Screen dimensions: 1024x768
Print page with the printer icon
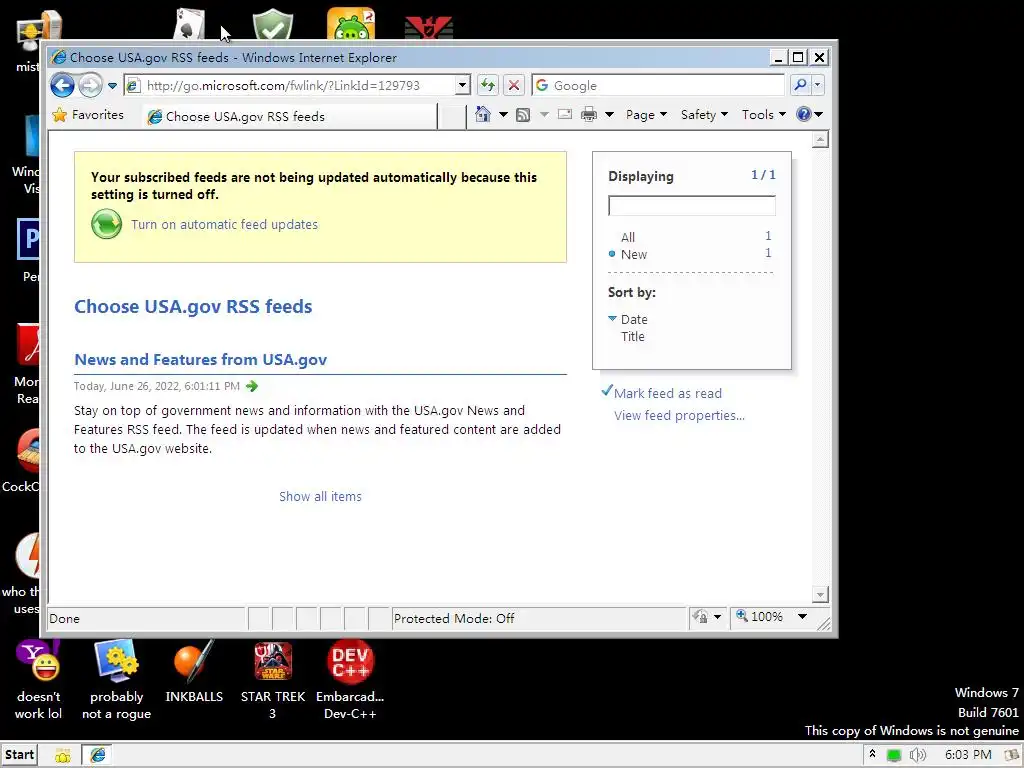pyautogui.click(x=589, y=115)
